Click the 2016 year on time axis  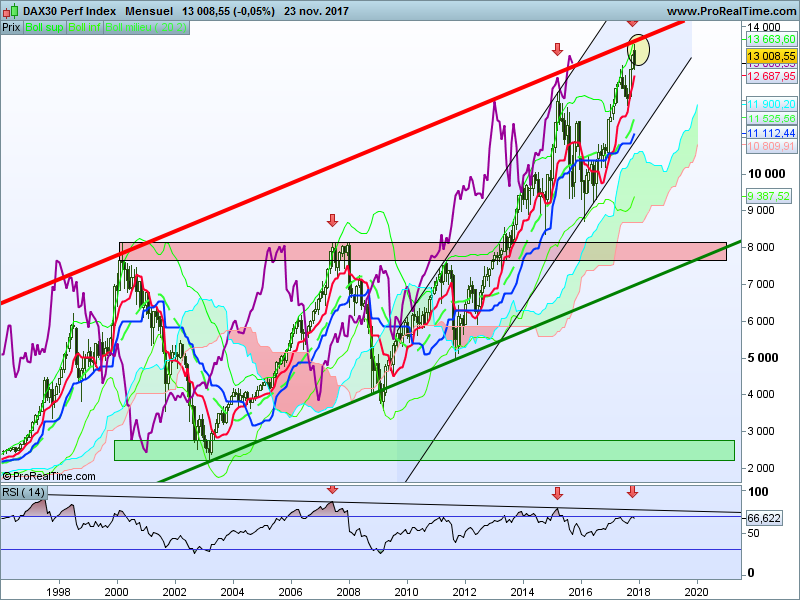(x=581, y=592)
